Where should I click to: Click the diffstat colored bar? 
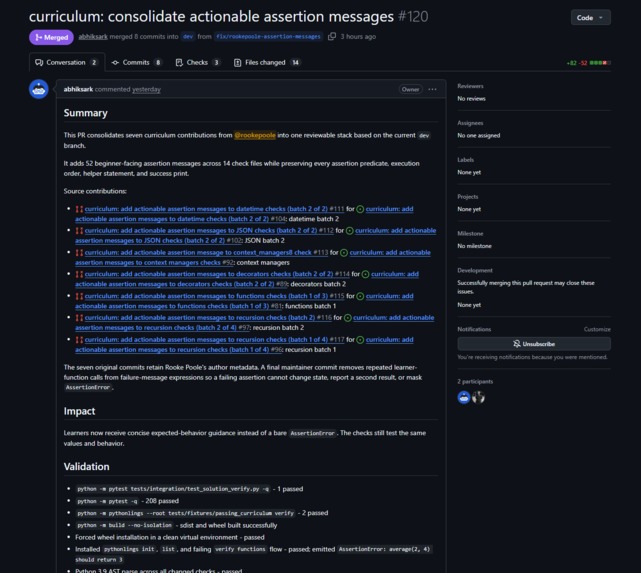point(600,63)
